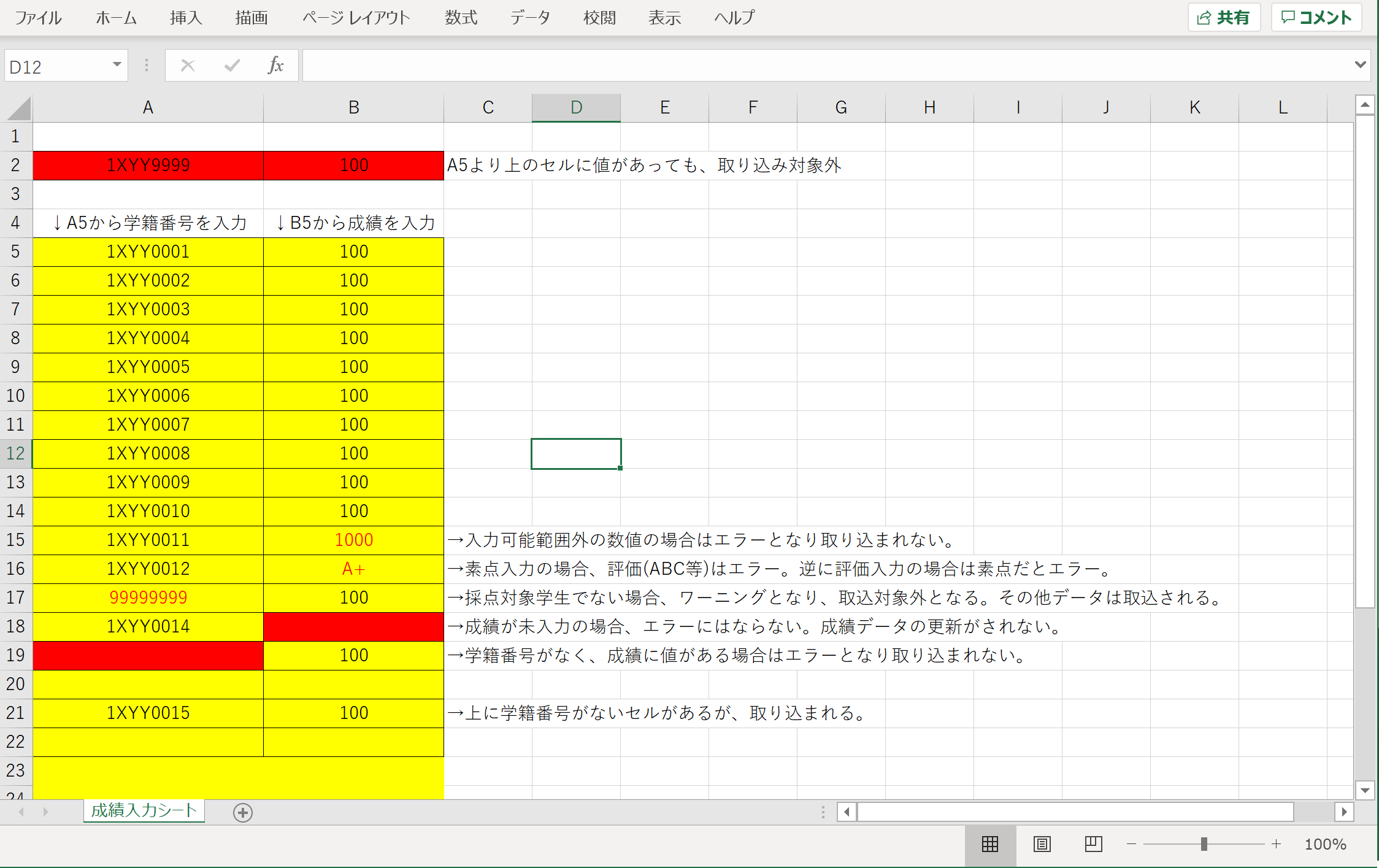This screenshot has height=868, width=1379.
Task: Select empty red cell A19
Action: (x=148, y=656)
